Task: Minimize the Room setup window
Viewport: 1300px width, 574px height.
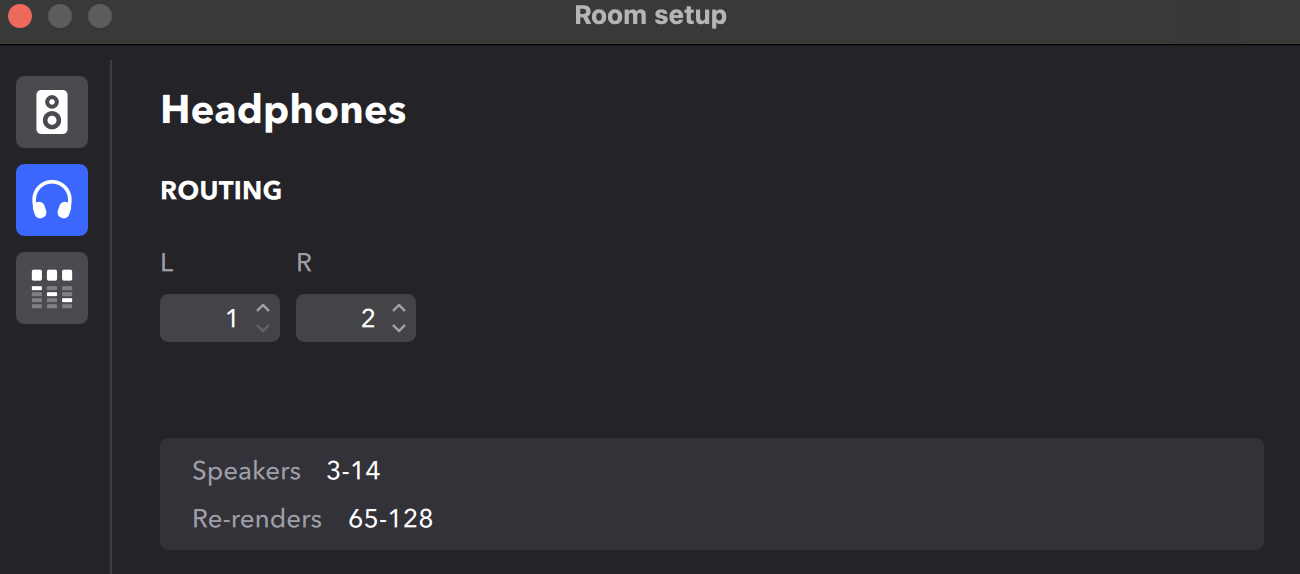Action: (x=60, y=16)
